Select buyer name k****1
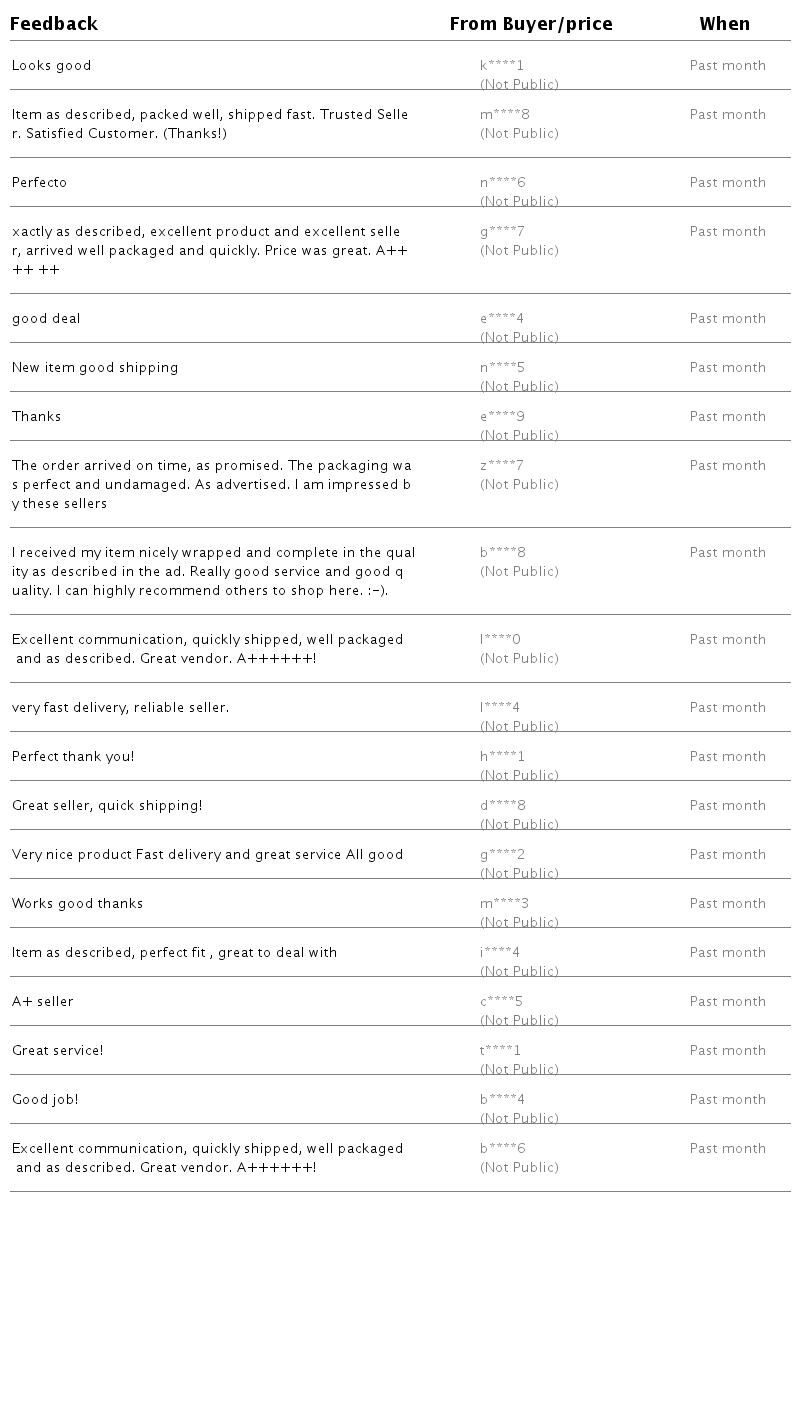 coord(502,66)
